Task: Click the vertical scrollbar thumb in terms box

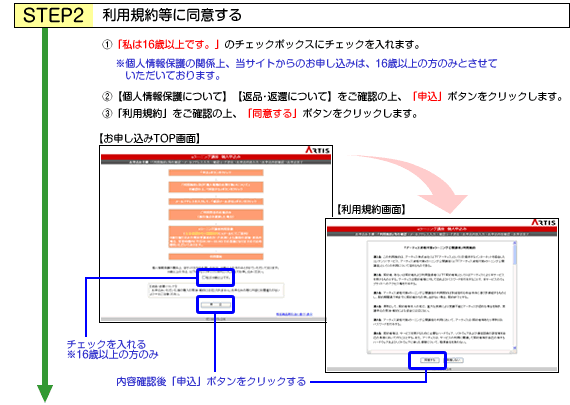Action: point(514,254)
